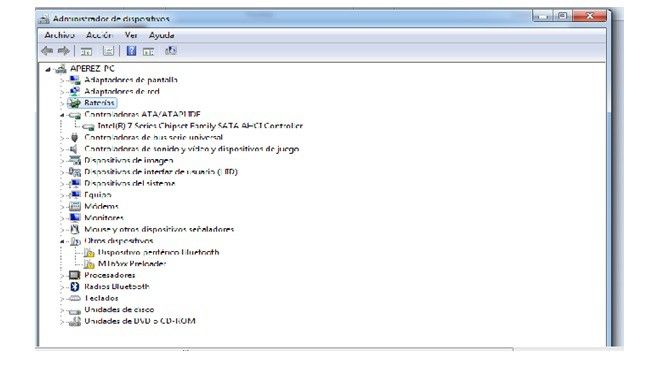Select 'Intel(R) 7 Series Chipset Family SATA AHCI Controller'
The width and height of the screenshot is (652, 383).
coord(200,126)
